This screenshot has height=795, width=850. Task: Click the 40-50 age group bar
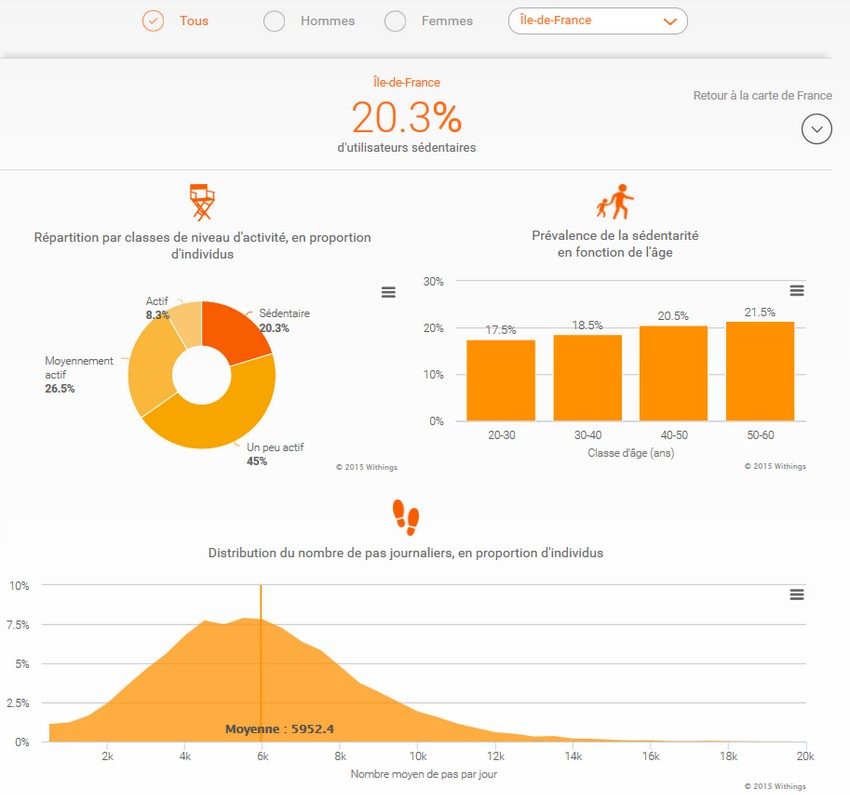click(x=673, y=373)
